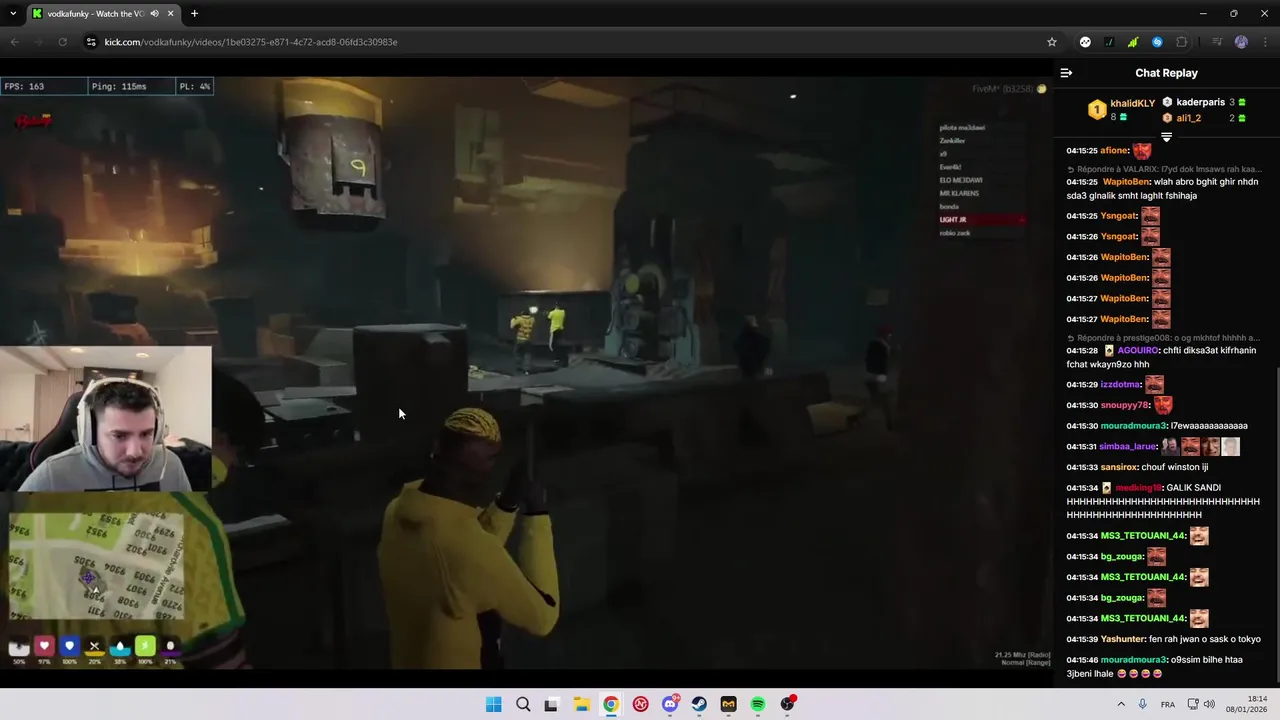Click the Chat Replay heading
The image size is (1280, 720).
(1166, 73)
